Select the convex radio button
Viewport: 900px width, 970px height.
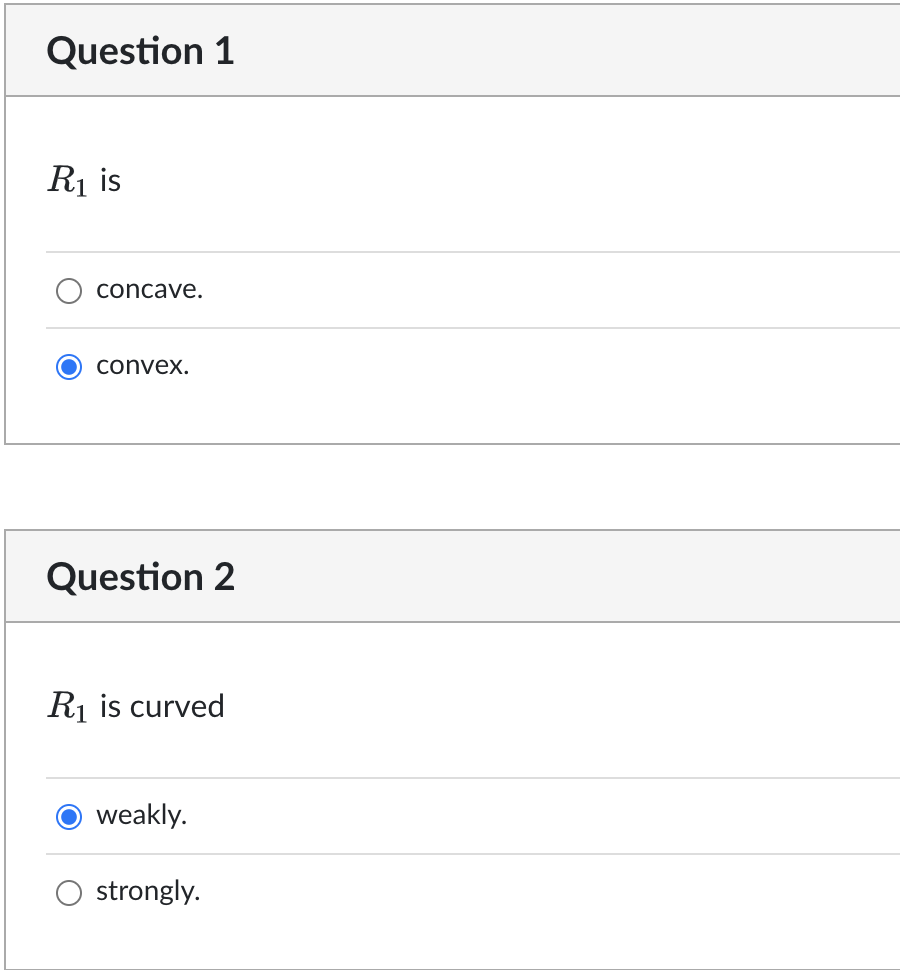[69, 367]
